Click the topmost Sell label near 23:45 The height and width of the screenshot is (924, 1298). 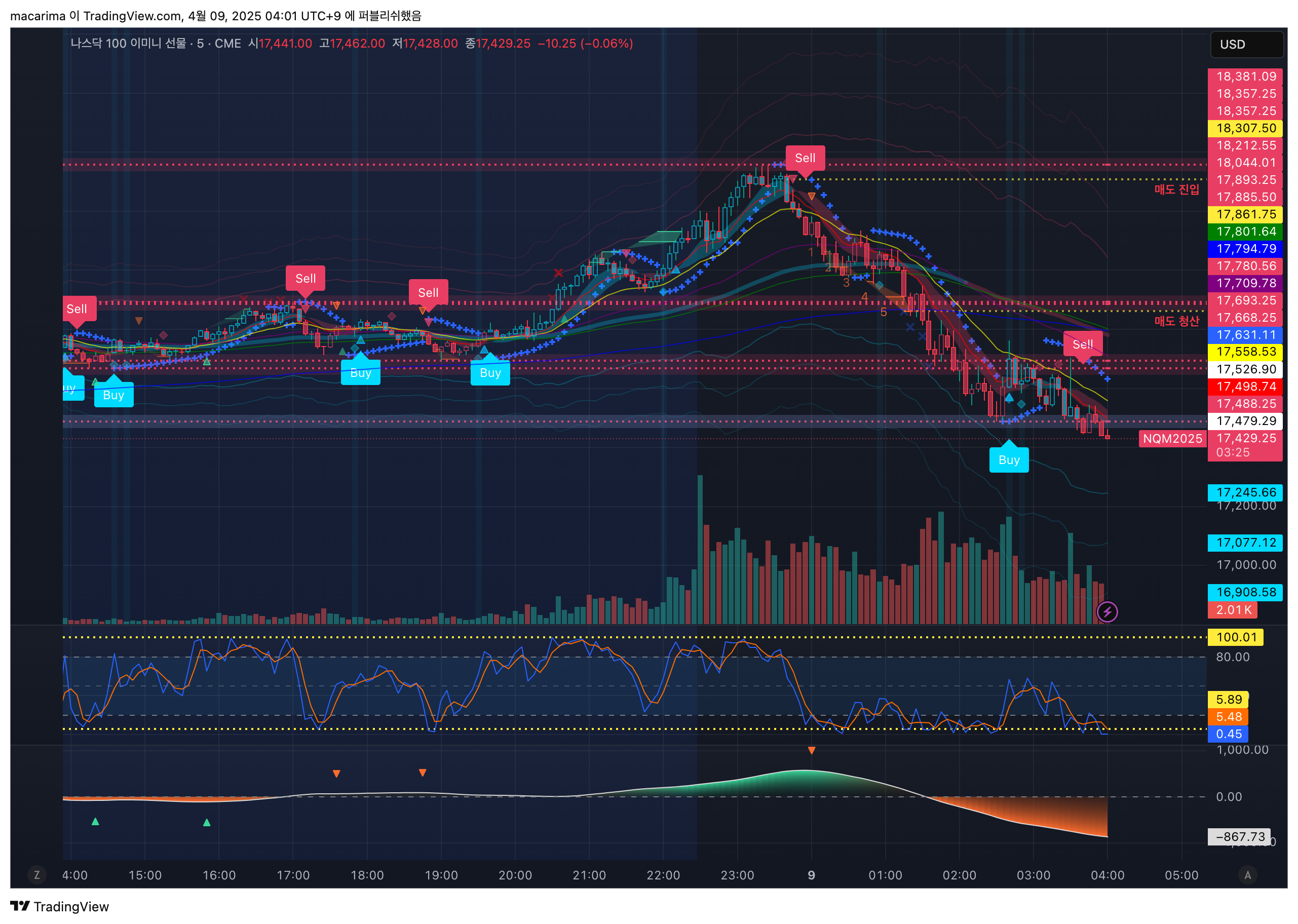pyautogui.click(x=805, y=158)
